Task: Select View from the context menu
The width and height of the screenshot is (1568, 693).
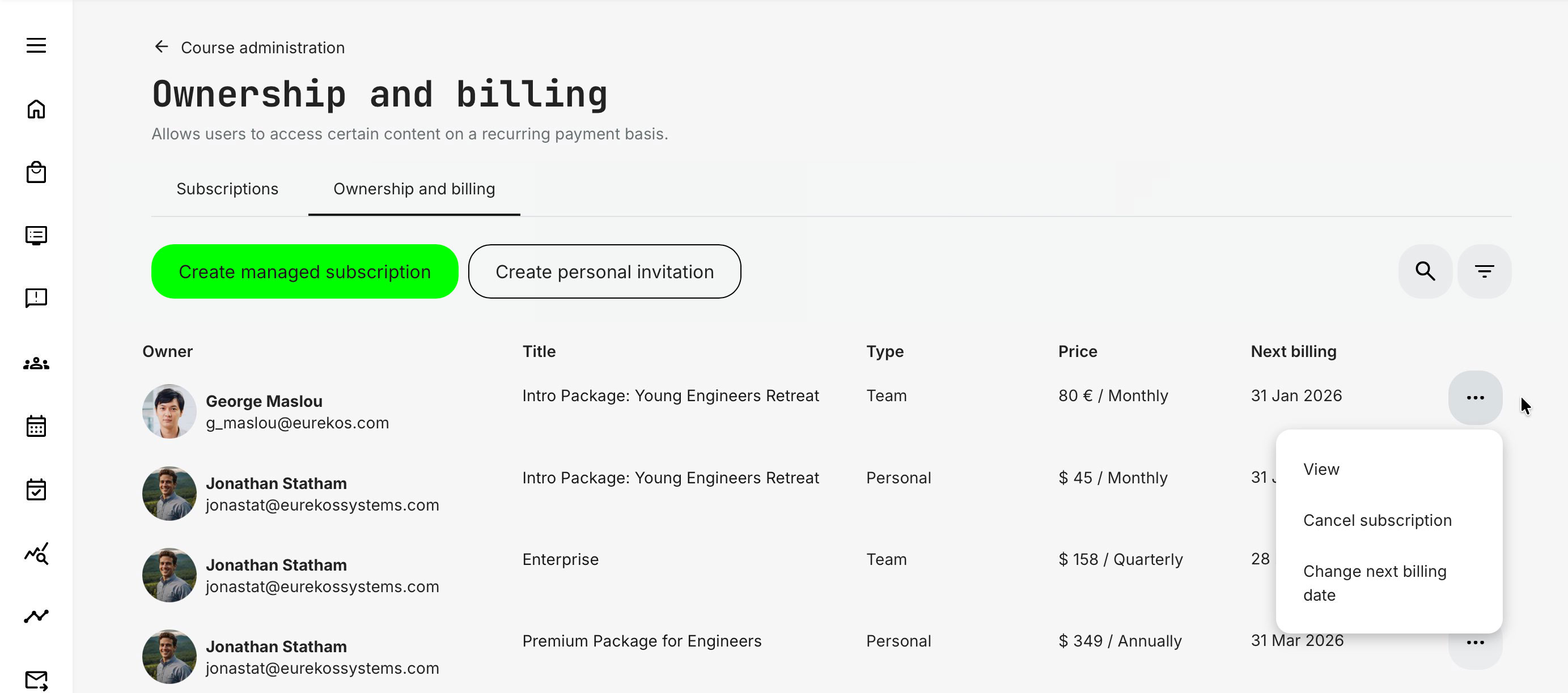Action: click(x=1321, y=469)
